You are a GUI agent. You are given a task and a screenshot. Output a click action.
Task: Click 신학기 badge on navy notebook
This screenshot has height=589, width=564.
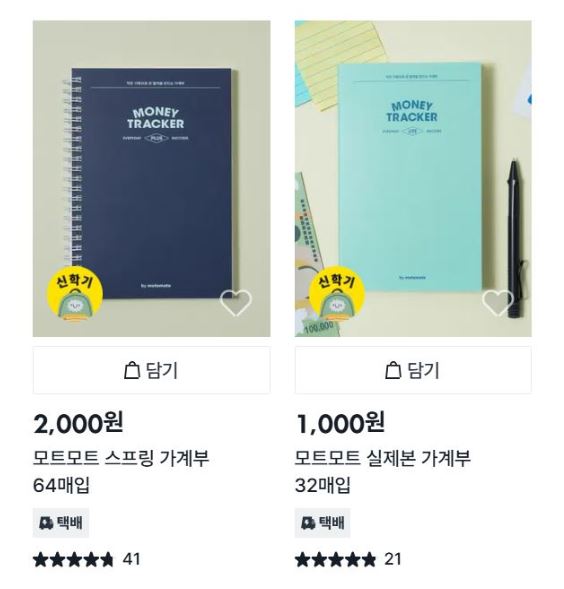(x=75, y=294)
